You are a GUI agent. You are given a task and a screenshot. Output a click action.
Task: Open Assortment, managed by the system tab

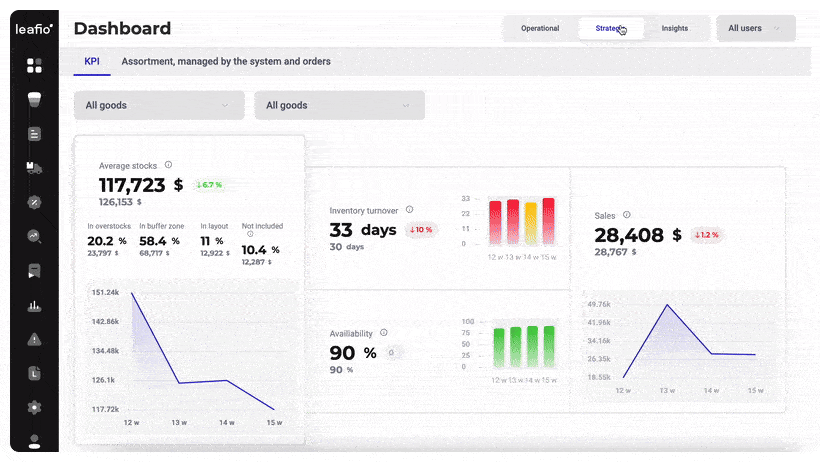pyautogui.click(x=226, y=61)
